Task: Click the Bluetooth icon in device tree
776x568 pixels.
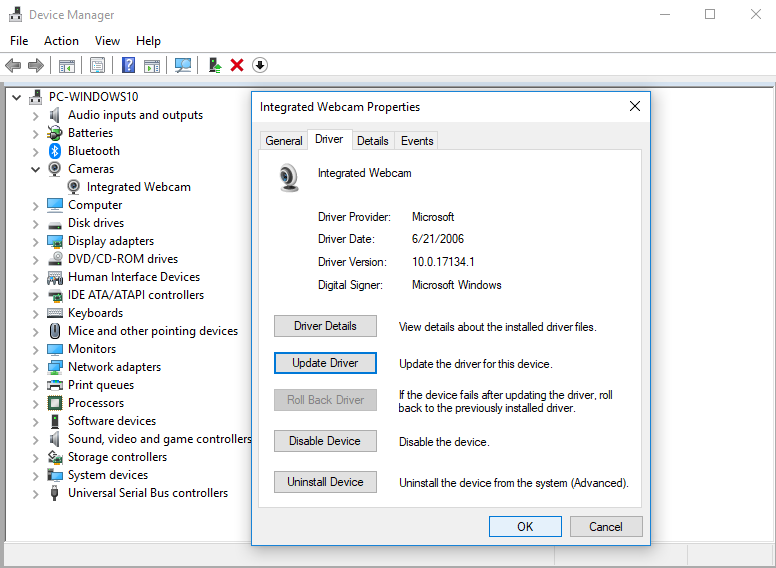Action: click(56, 151)
